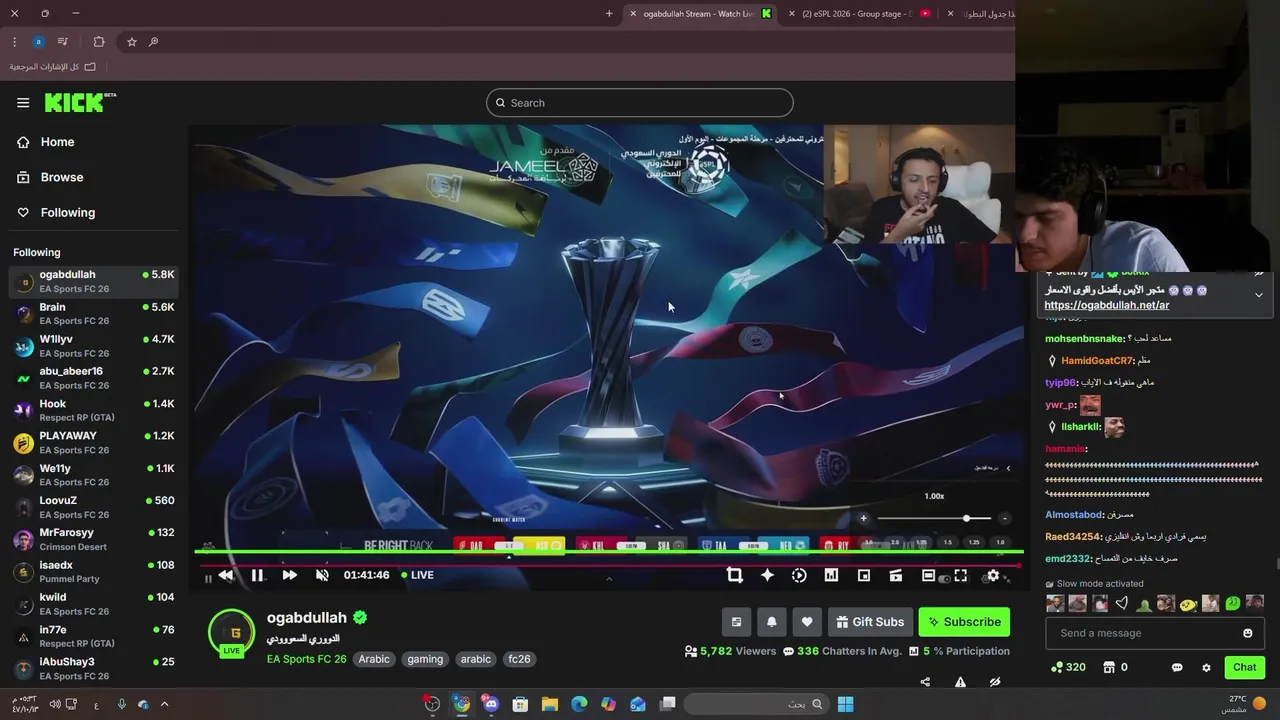Open File Explorer from the taskbar

point(549,704)
